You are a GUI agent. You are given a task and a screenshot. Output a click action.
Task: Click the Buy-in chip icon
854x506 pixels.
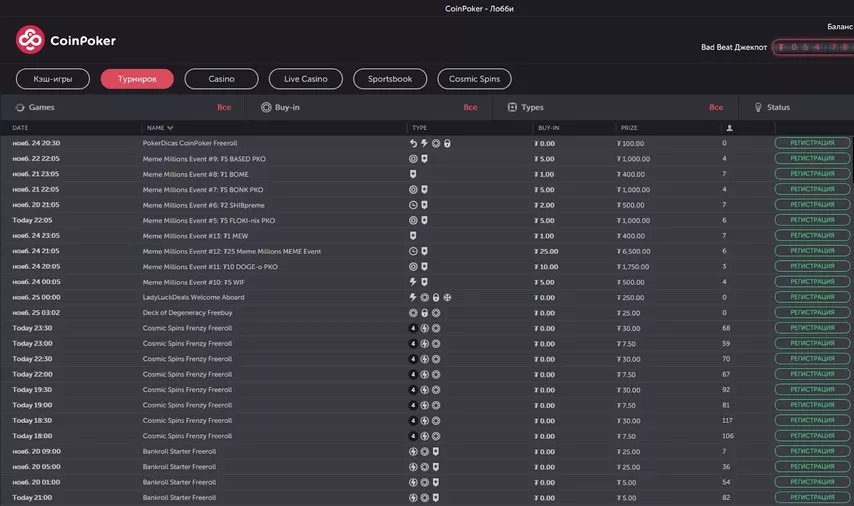(x=266, y=107)
